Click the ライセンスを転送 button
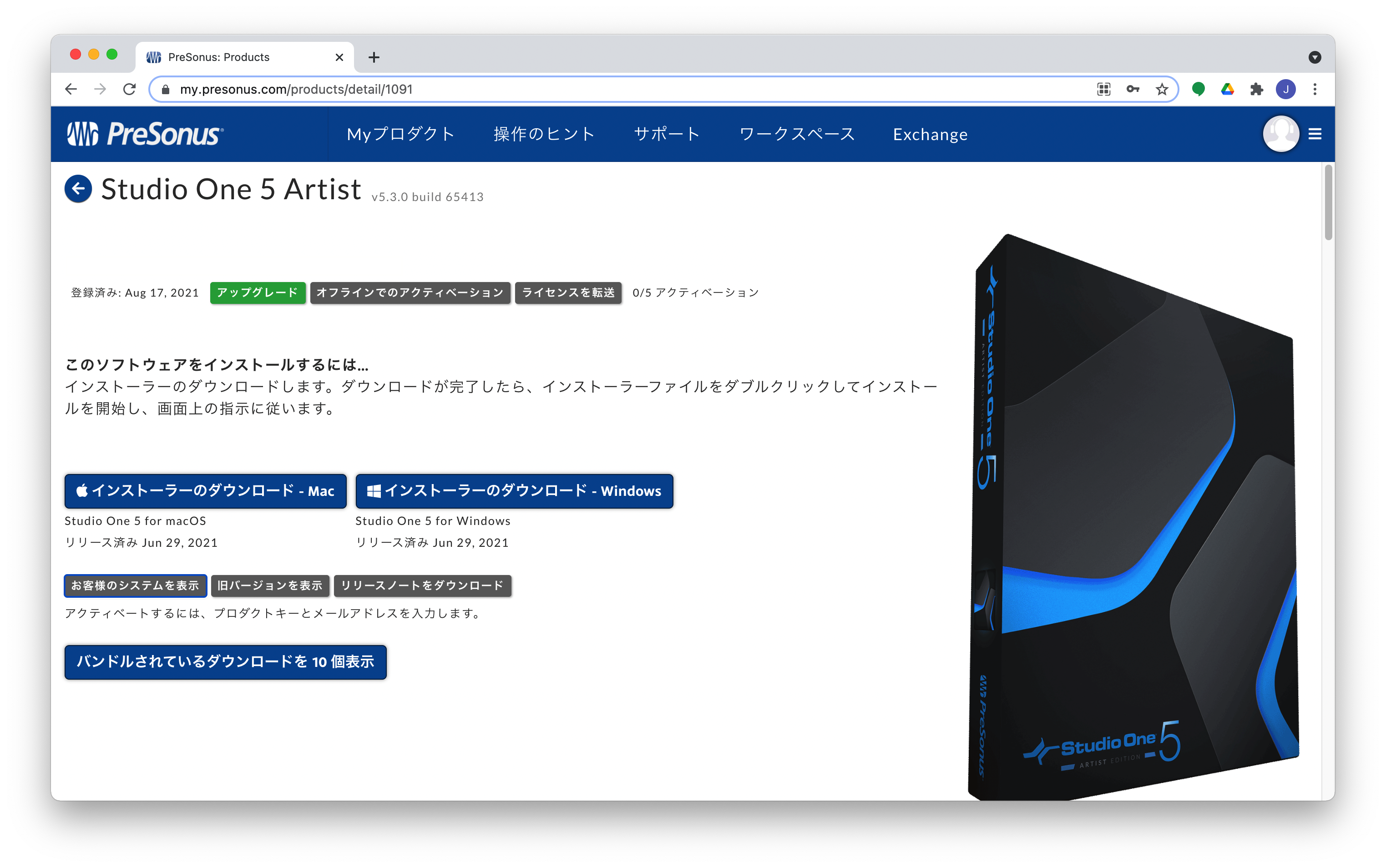Viewport: 1386px width, 868px height. coord(568,293)
